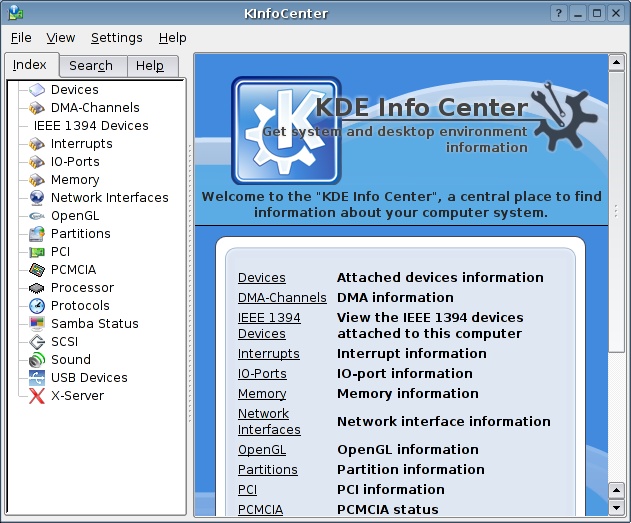Select Protocols label in the tree

pos(80,306)
